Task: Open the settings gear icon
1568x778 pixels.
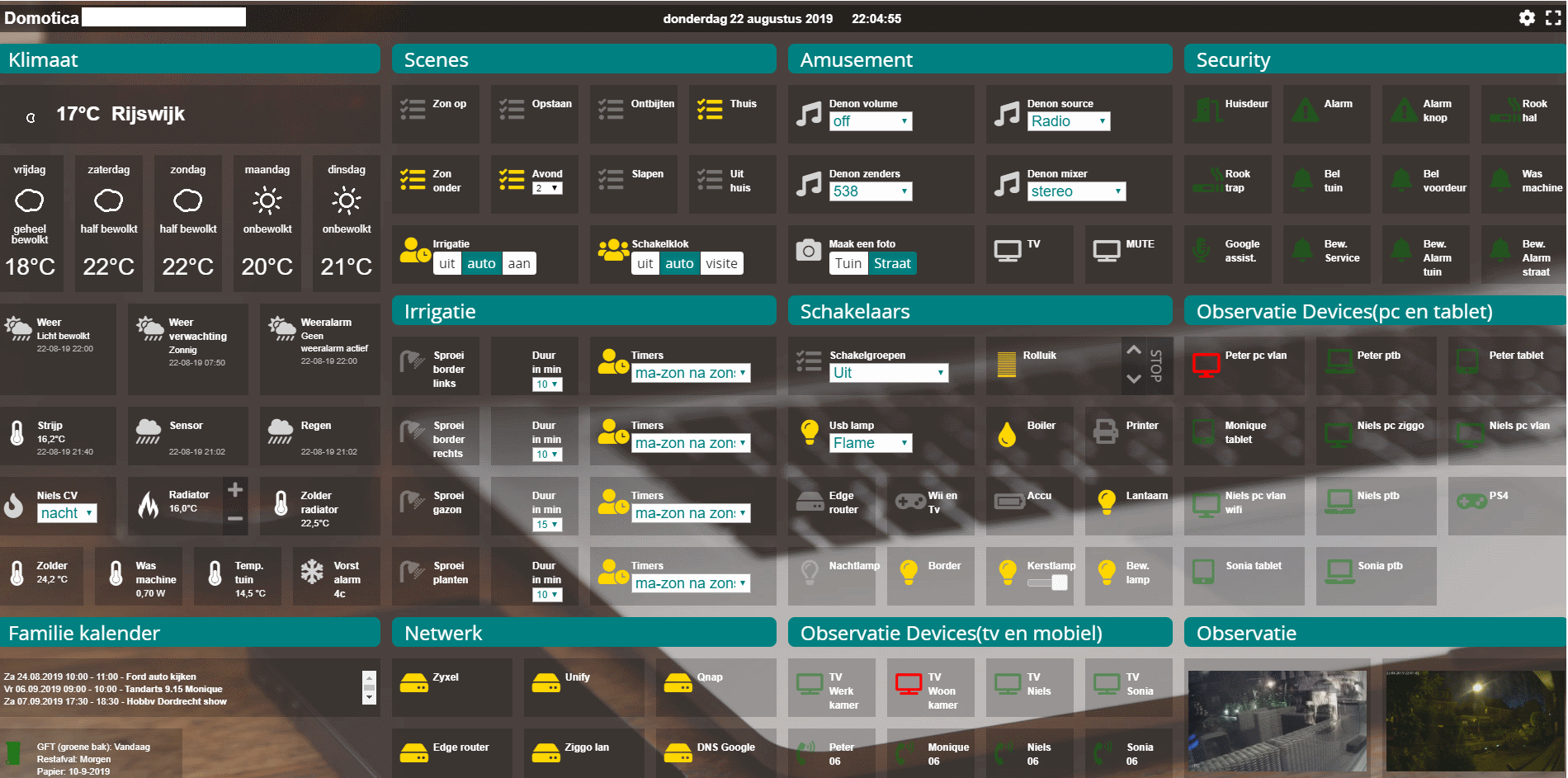Action: point(1527,18)
